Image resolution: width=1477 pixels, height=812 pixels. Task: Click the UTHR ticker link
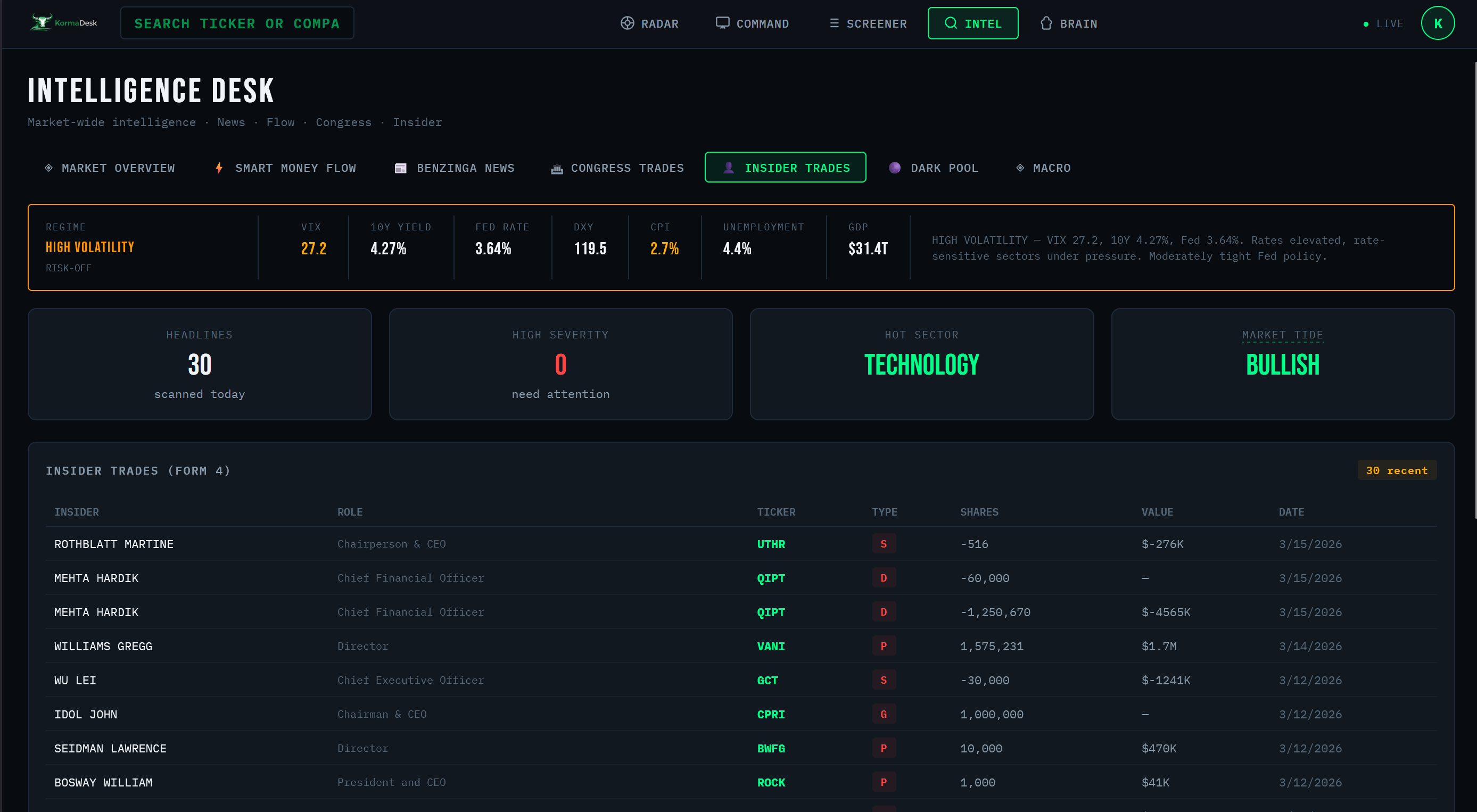pyautogui.click(x=771, y=543)
